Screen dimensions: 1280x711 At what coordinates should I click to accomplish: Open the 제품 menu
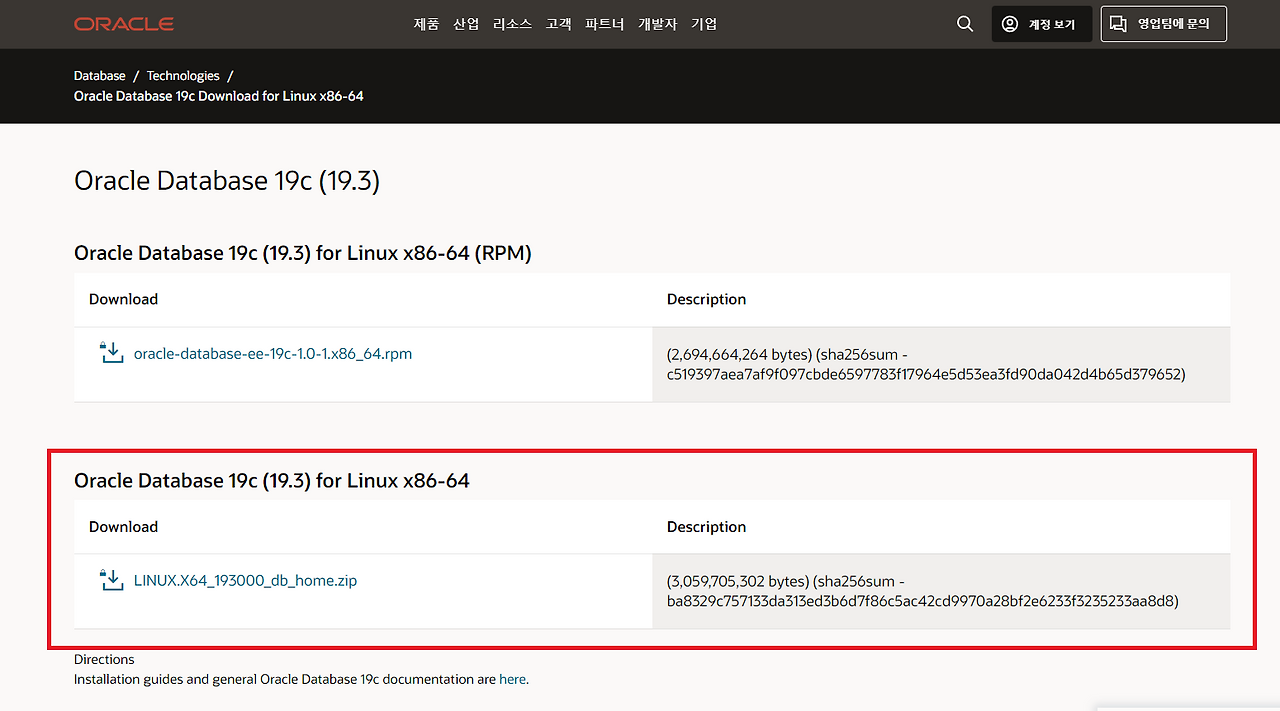point(426,23)
